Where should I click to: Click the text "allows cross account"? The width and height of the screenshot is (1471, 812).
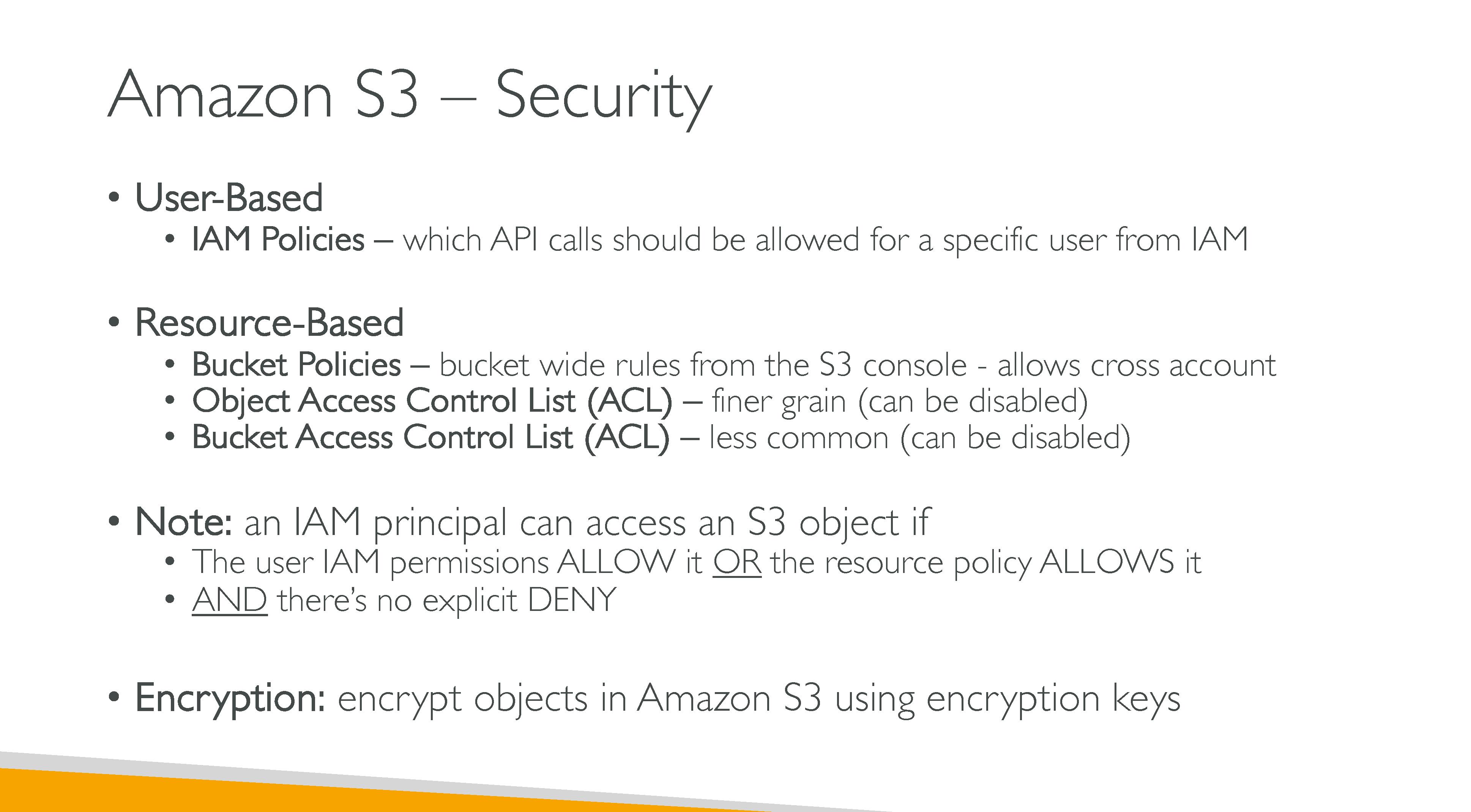(1136, 365)
